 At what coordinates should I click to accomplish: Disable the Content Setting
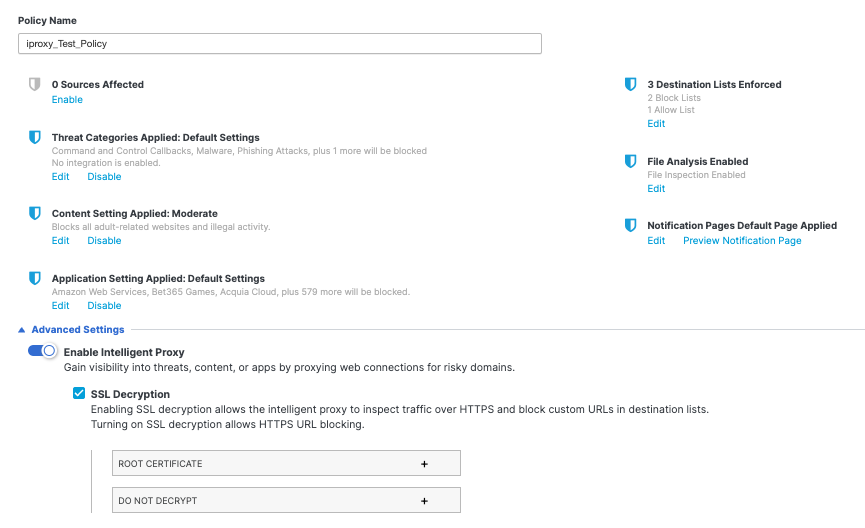point(104,241)
